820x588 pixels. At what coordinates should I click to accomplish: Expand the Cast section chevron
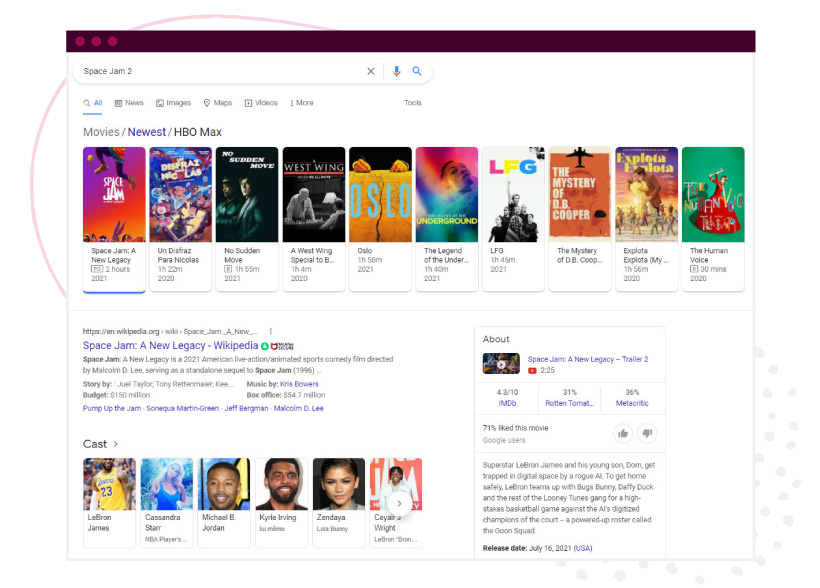coord(116,444)
